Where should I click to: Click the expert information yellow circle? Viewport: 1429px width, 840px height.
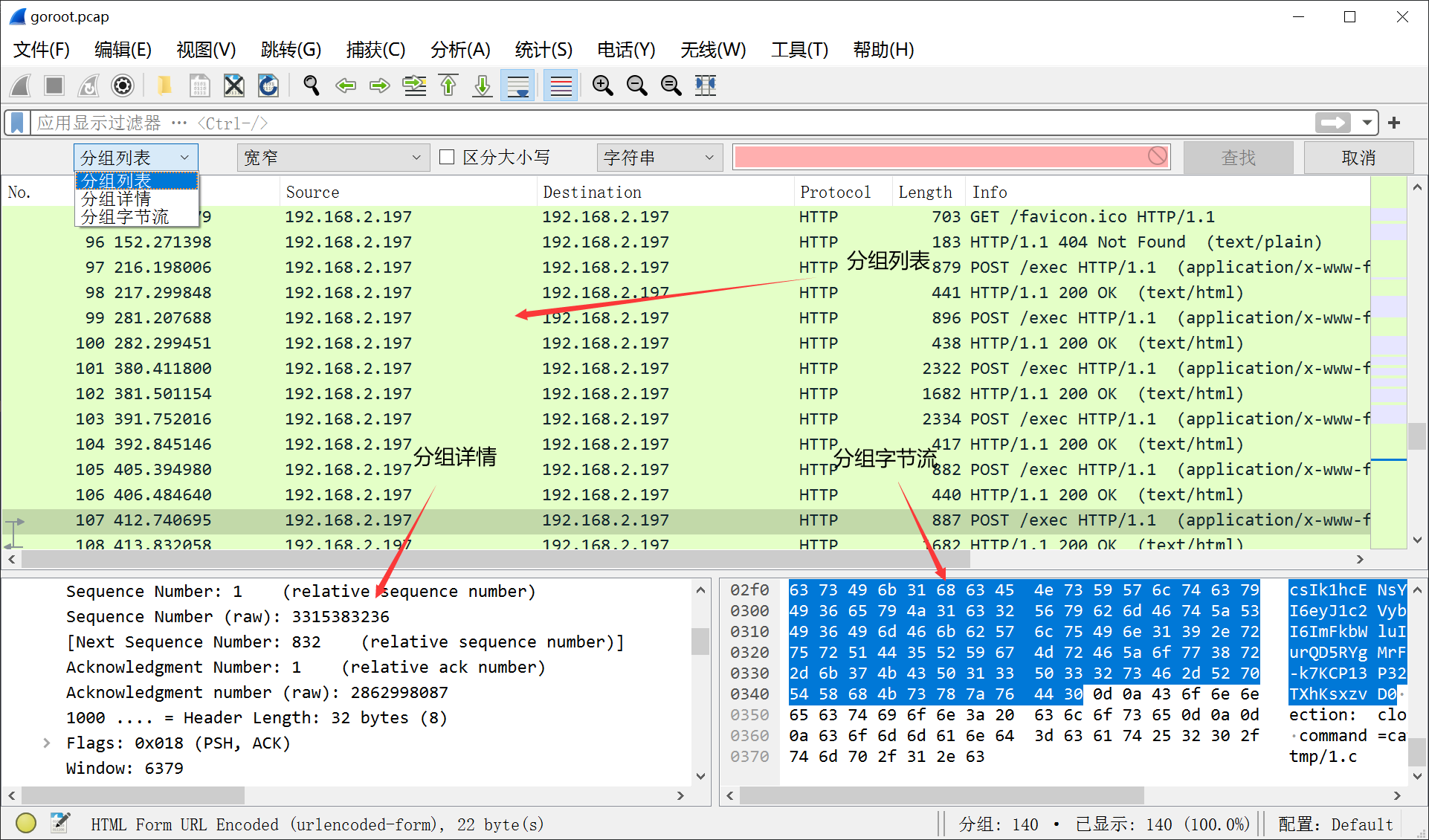coord(26,823)
